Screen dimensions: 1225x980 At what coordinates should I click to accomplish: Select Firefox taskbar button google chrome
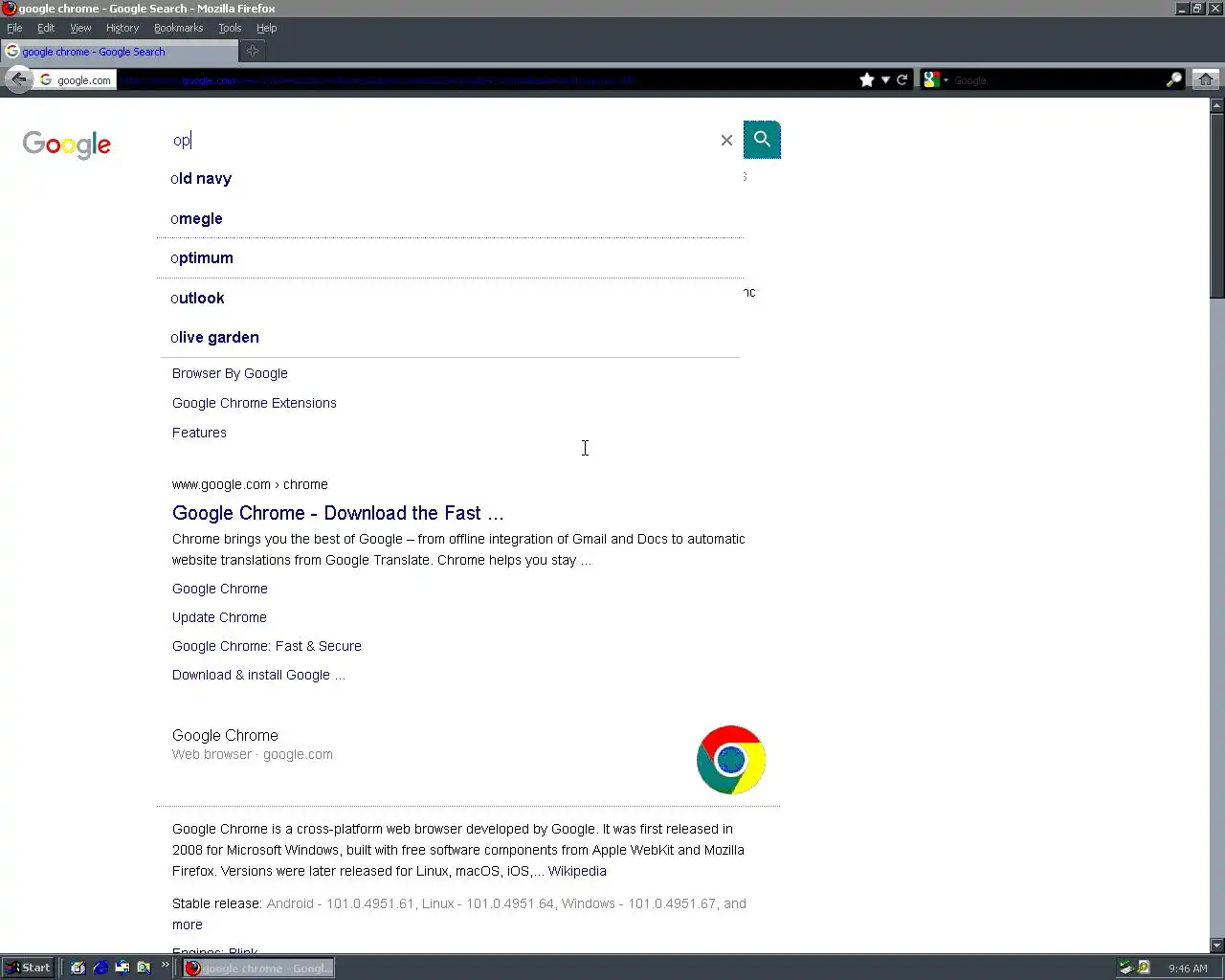tap(258, 968)
